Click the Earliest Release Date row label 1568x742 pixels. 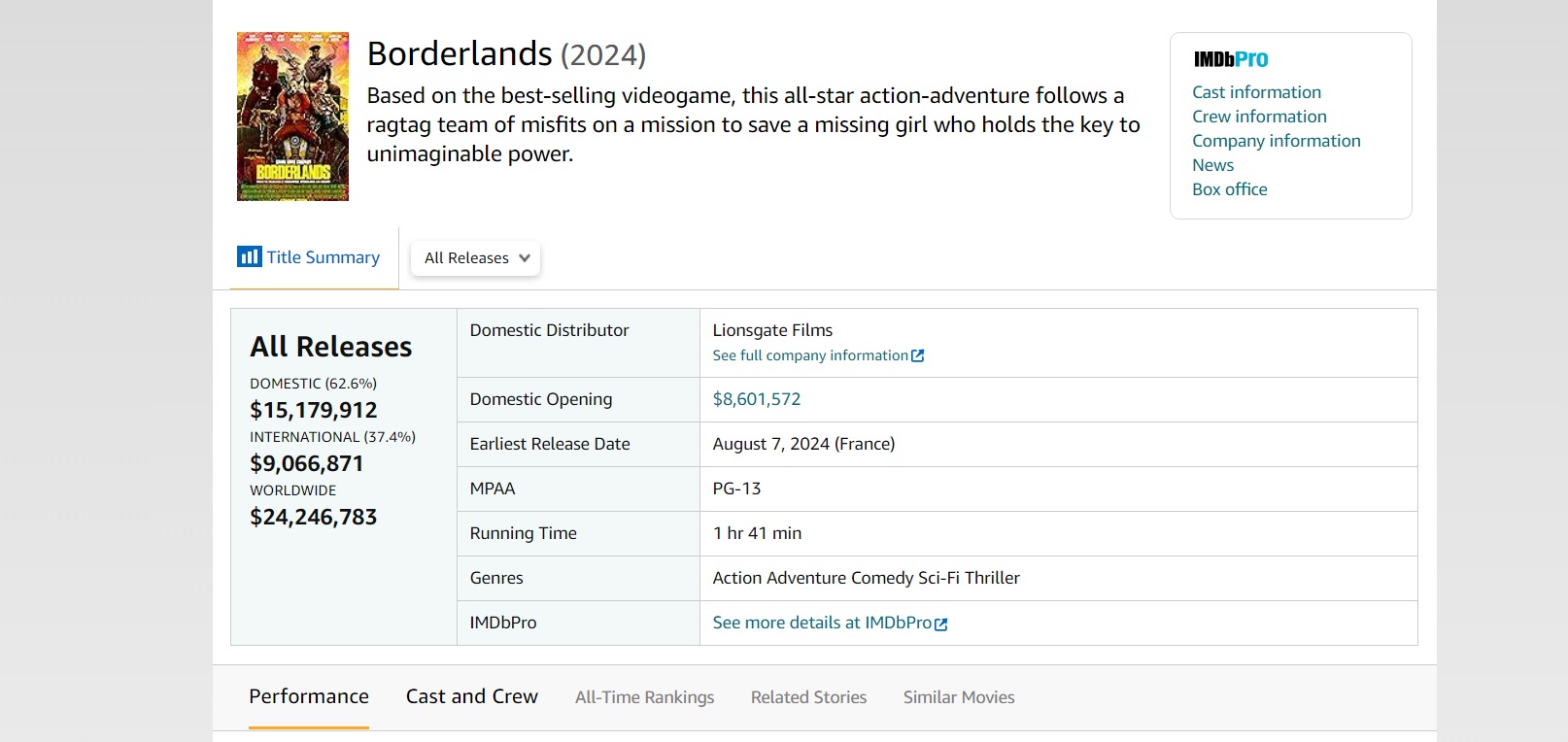550,444
